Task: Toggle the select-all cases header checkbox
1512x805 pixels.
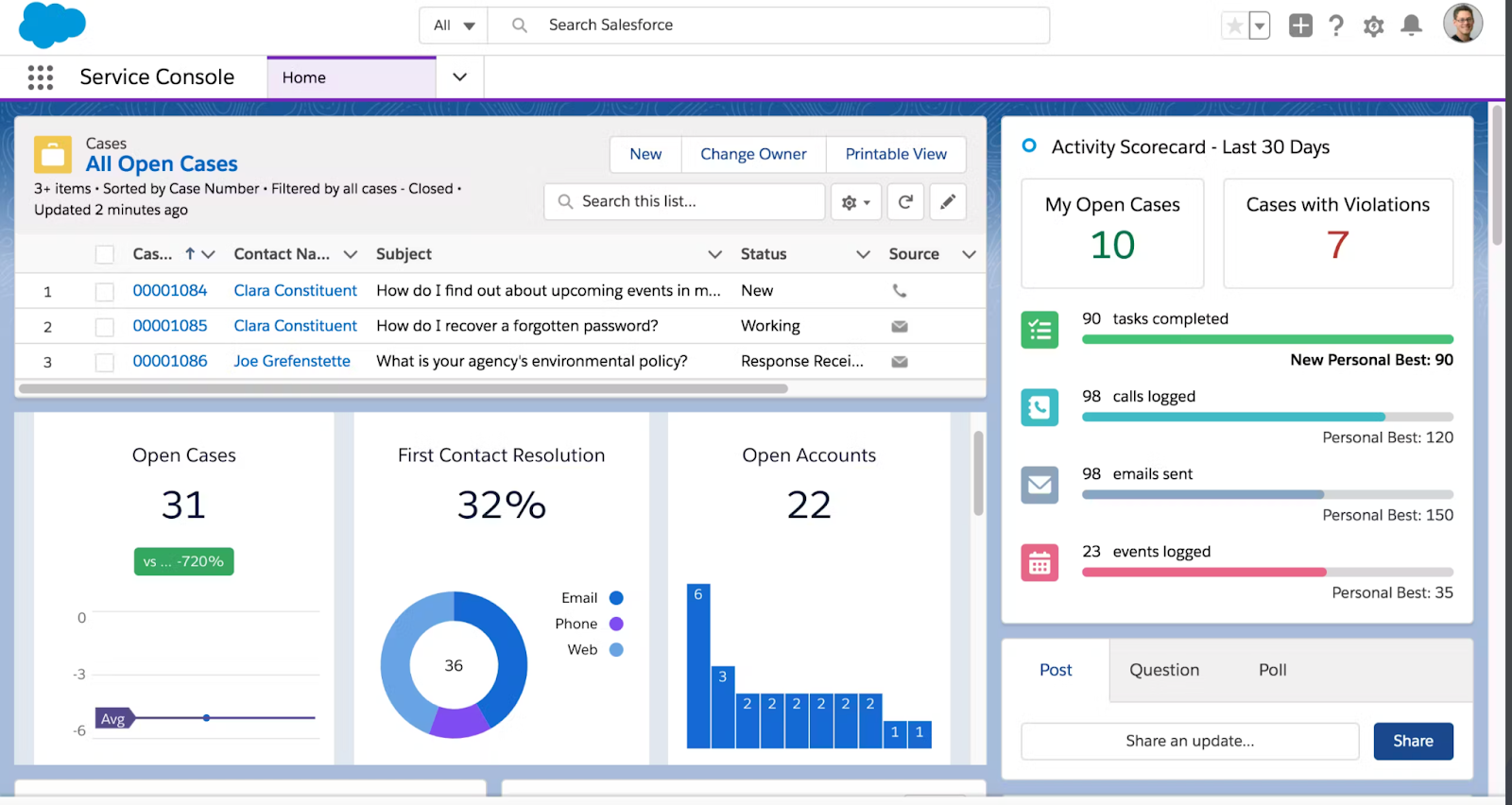Action: click(105, 254)
